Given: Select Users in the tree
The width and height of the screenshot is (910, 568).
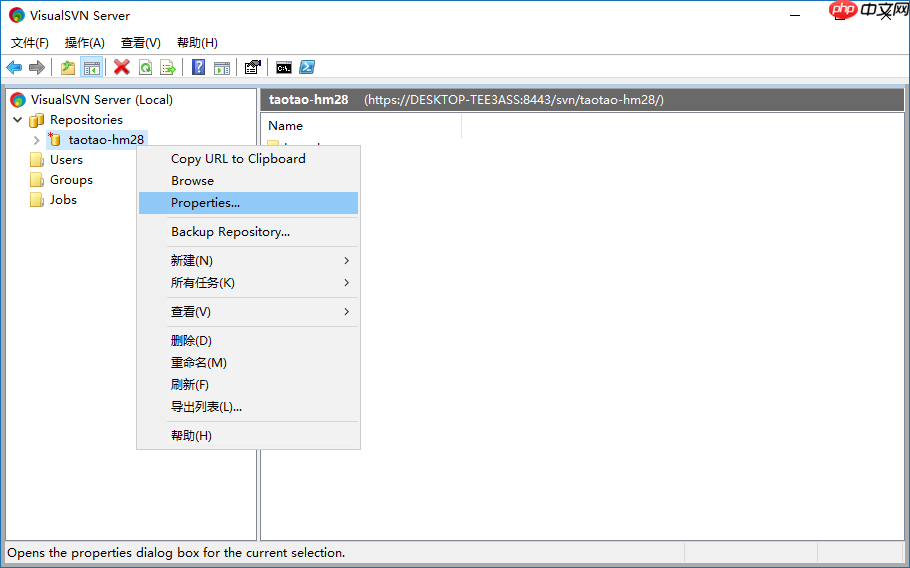Looking at the screenshot, I should (66, 160).
